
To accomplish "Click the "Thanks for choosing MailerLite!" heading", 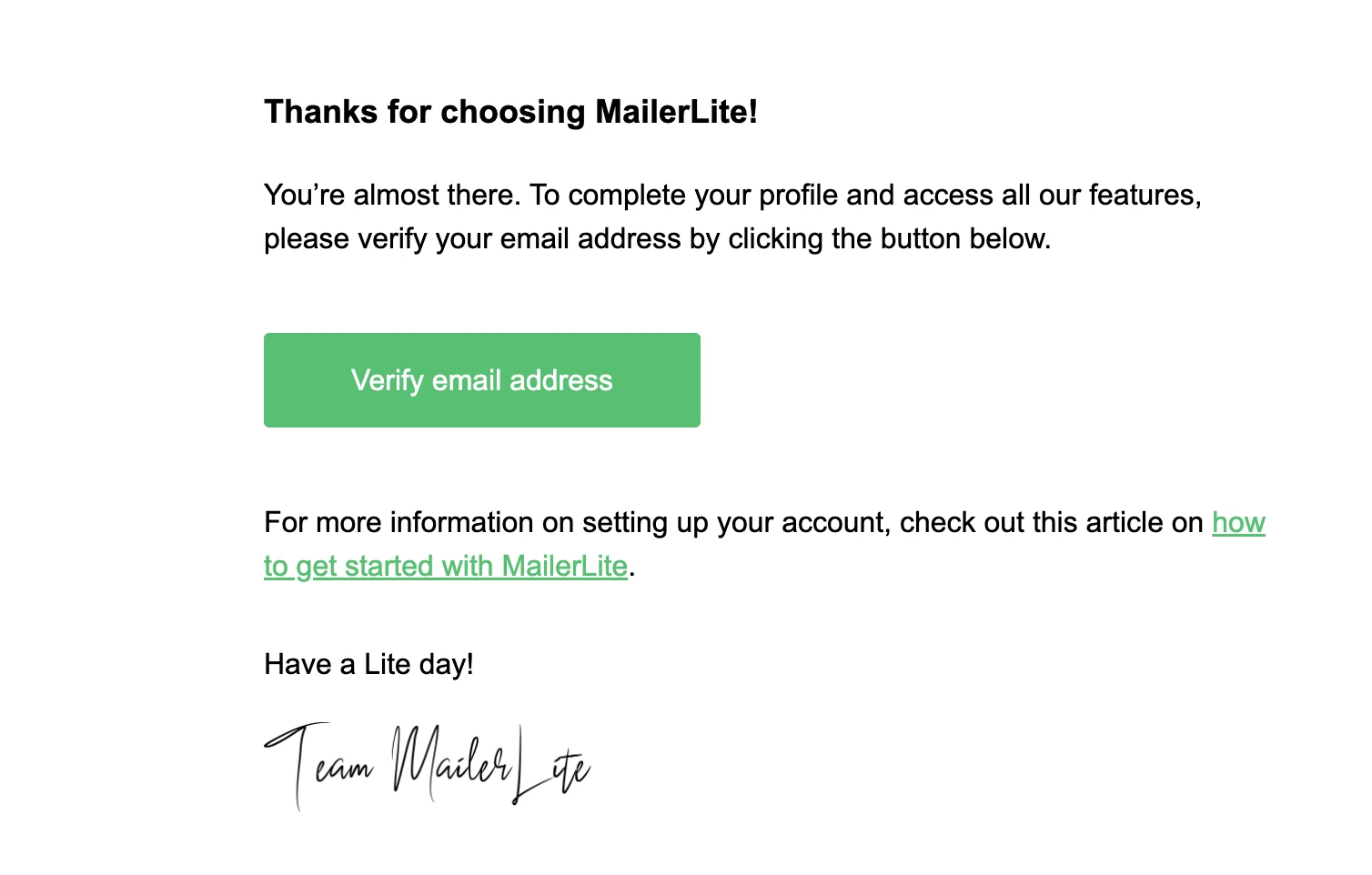I will (x=510, y=112).
